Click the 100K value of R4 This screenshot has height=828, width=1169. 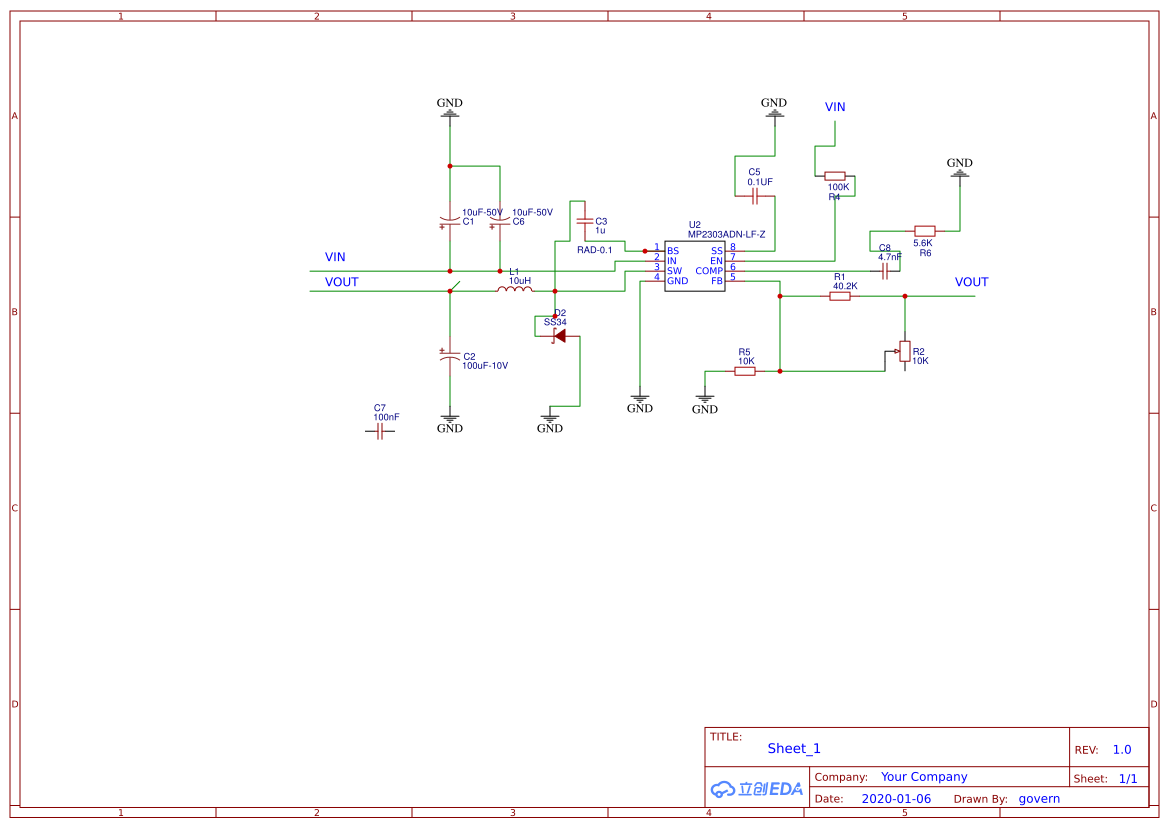click(838, 187)
